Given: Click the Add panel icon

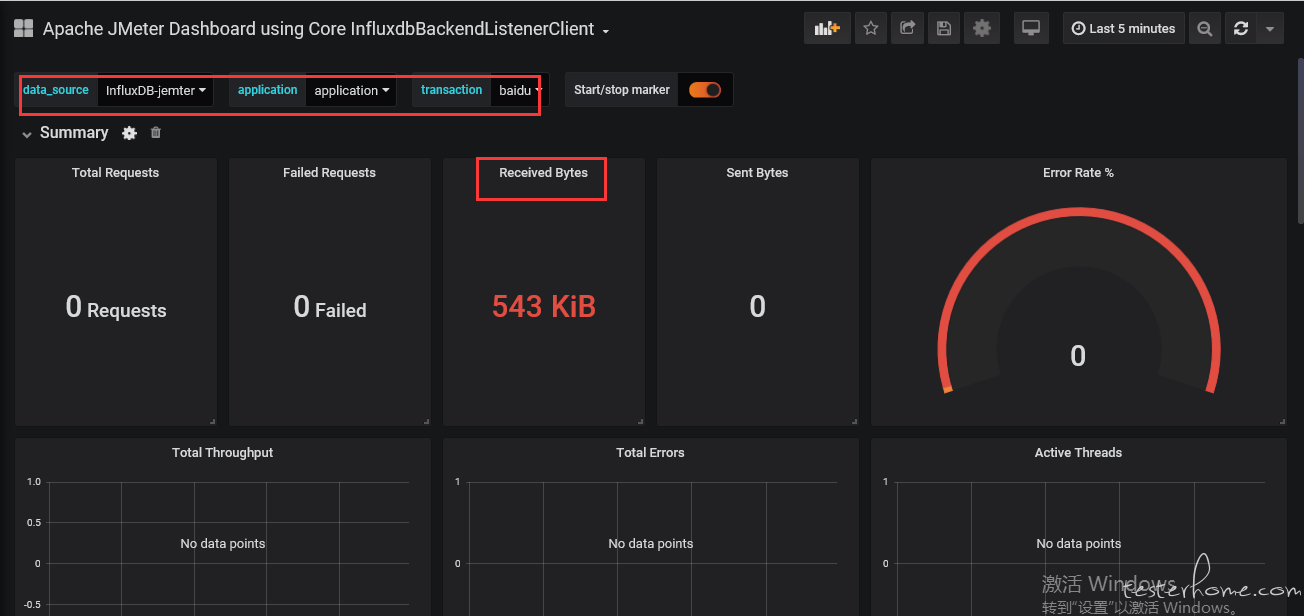Looking at the screenshot, I should (x=827, y=29).
